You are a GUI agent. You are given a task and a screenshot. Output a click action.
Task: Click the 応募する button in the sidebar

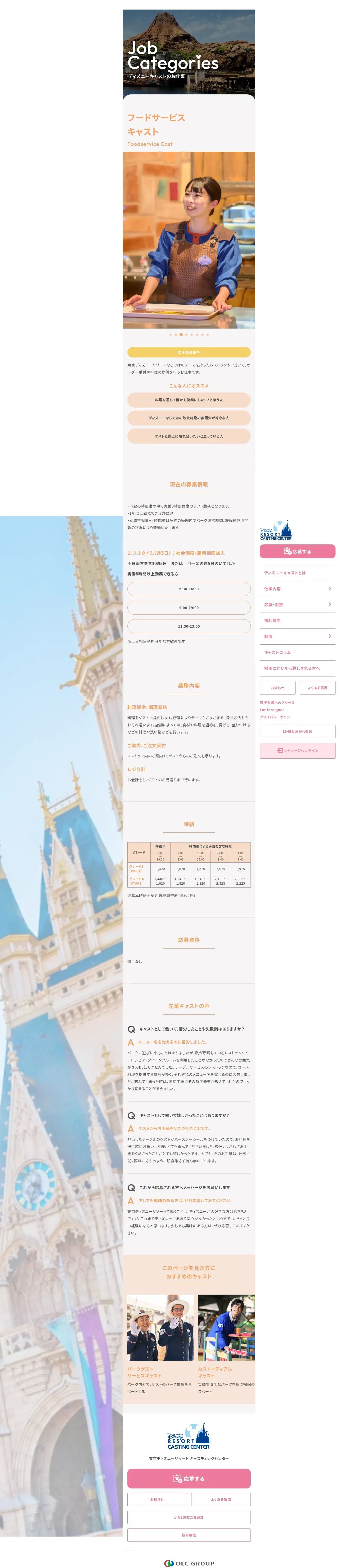coord(297,552)
